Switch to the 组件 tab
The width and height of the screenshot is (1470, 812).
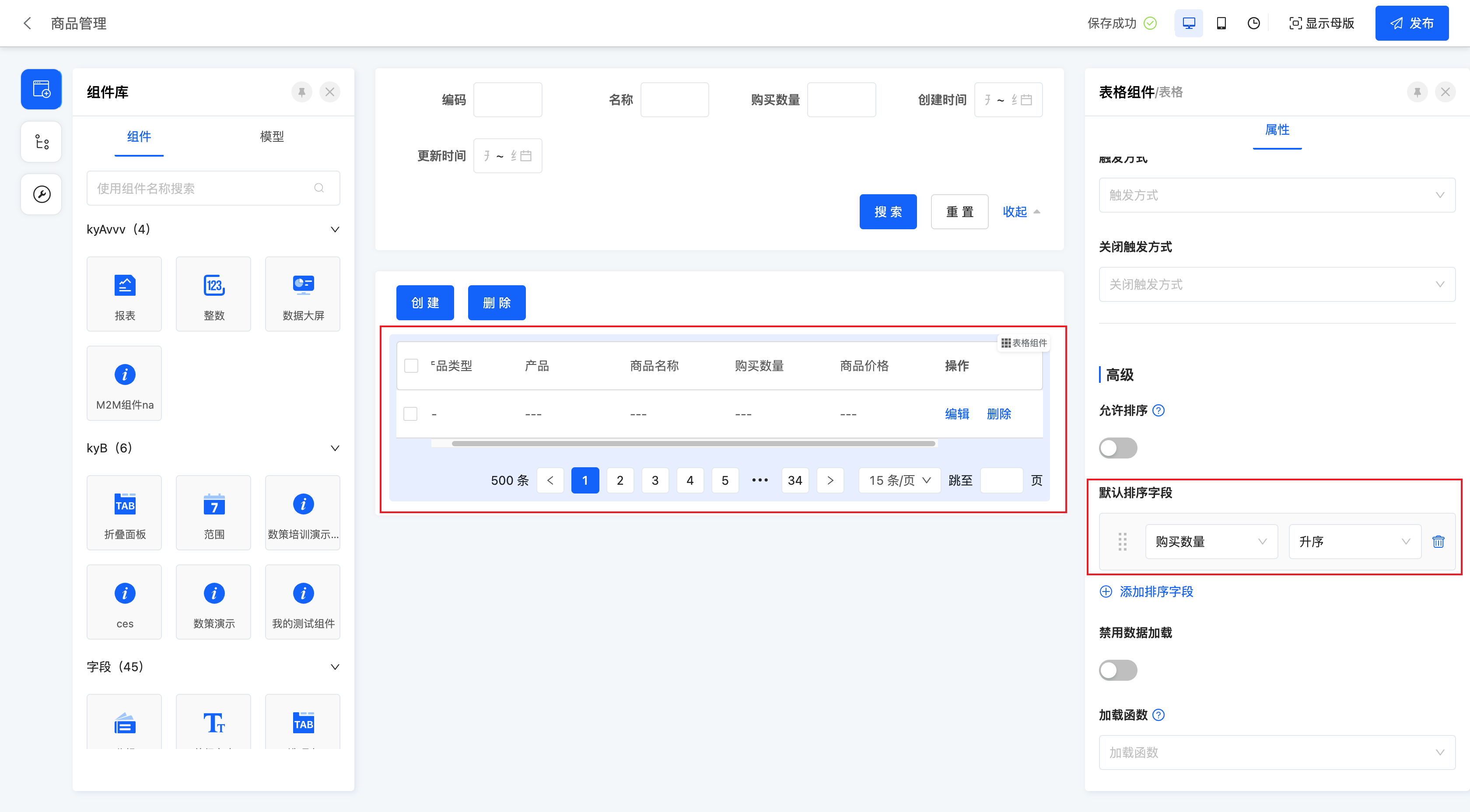click(x=139, y=136)
